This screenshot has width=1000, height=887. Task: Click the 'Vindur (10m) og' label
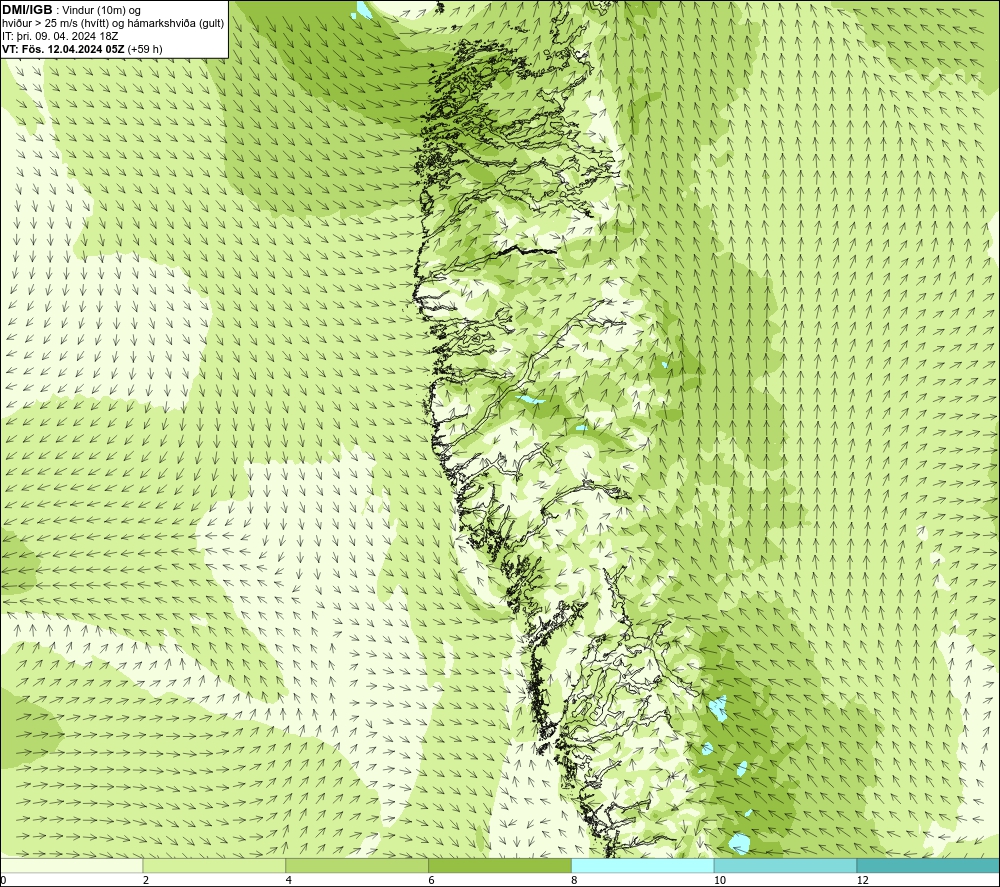101,10
